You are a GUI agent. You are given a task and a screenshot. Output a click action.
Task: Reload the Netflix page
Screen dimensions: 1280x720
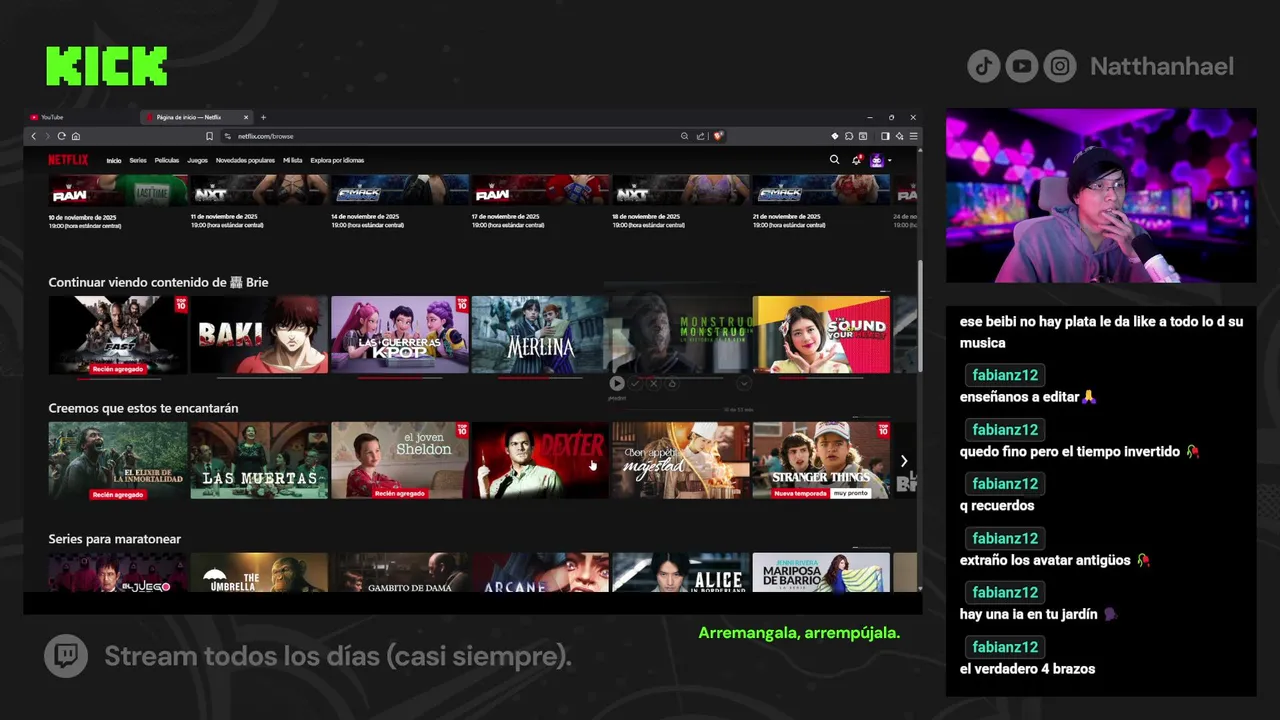[x=61, y=136]
